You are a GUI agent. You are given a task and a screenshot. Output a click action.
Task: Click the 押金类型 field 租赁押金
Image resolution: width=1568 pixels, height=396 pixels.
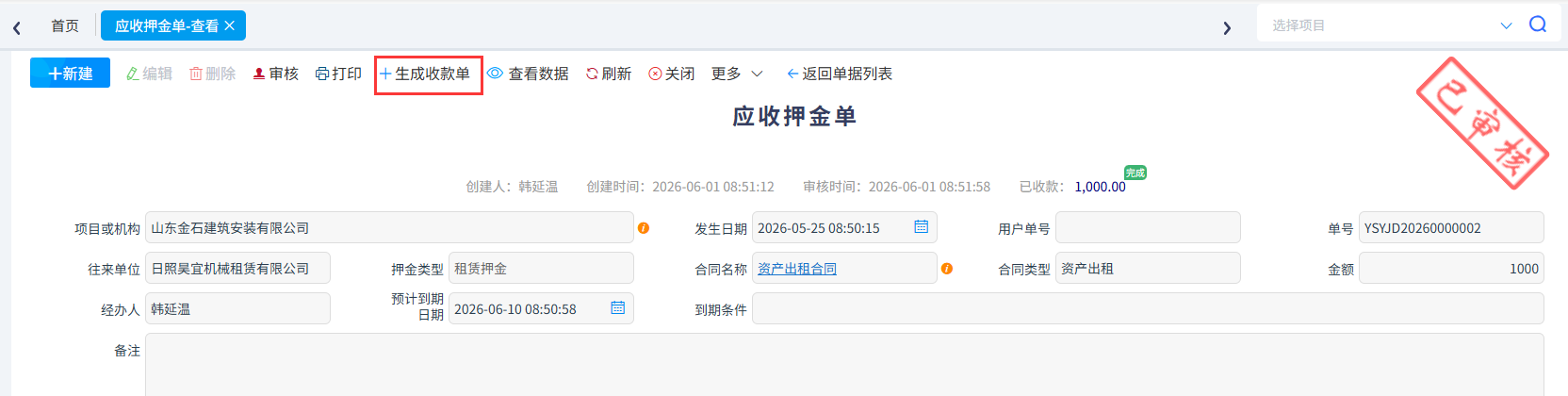pyautogui.click(x=541, y=268)
